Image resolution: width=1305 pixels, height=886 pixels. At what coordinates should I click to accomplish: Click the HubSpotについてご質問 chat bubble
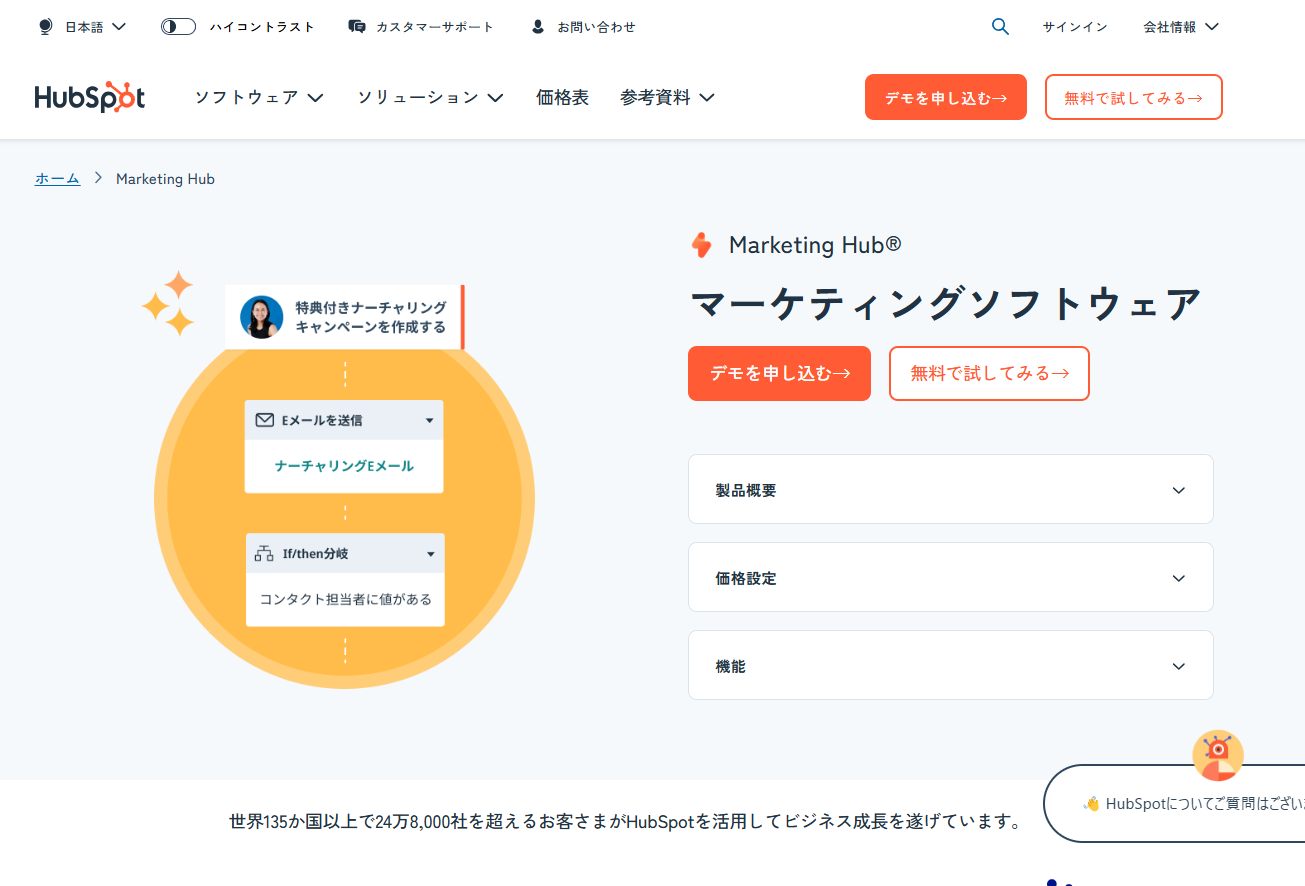[x=1175, y=803]
